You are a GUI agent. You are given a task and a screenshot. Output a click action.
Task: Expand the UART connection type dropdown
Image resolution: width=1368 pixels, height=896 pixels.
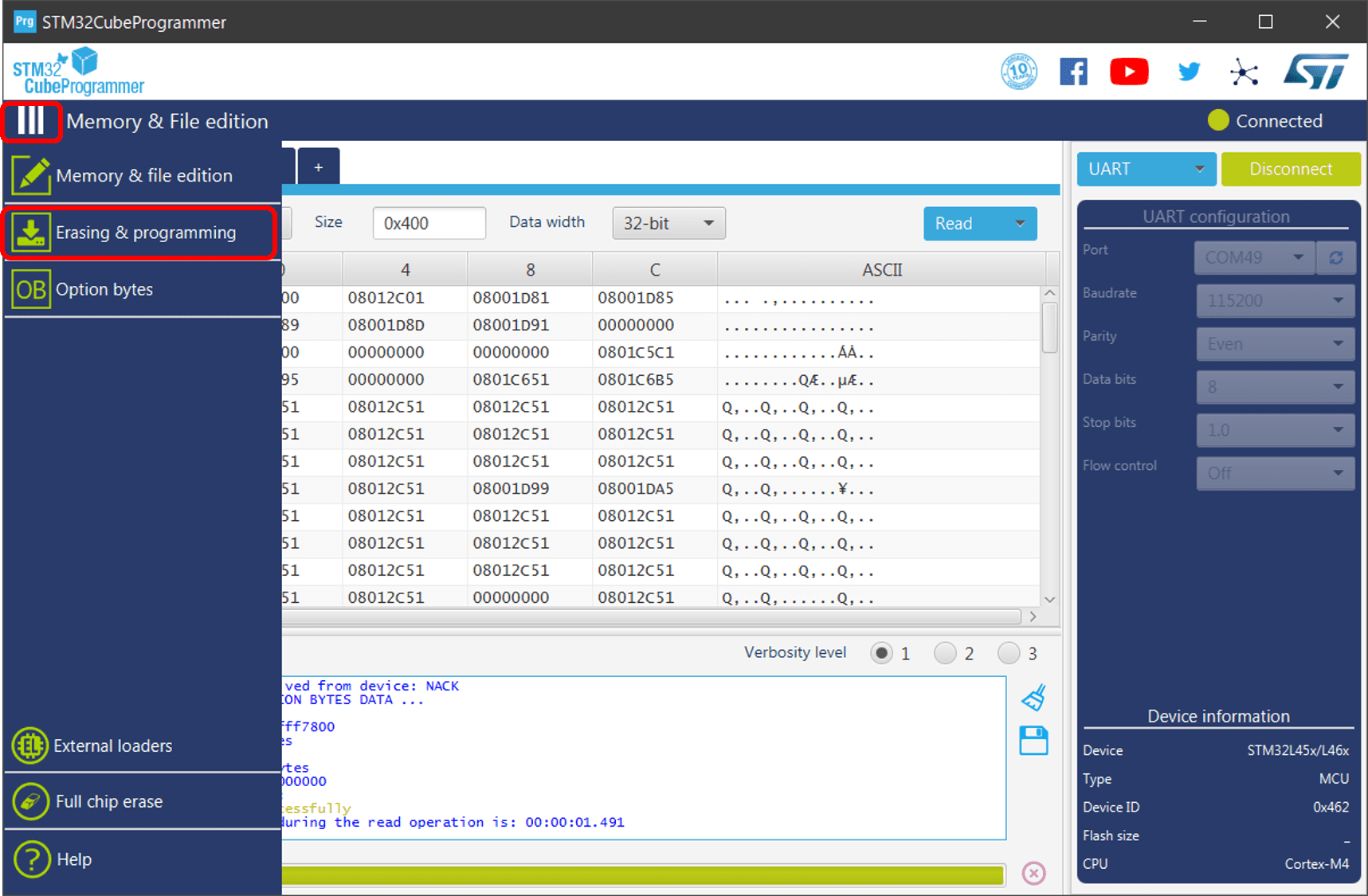(1146, 170)
